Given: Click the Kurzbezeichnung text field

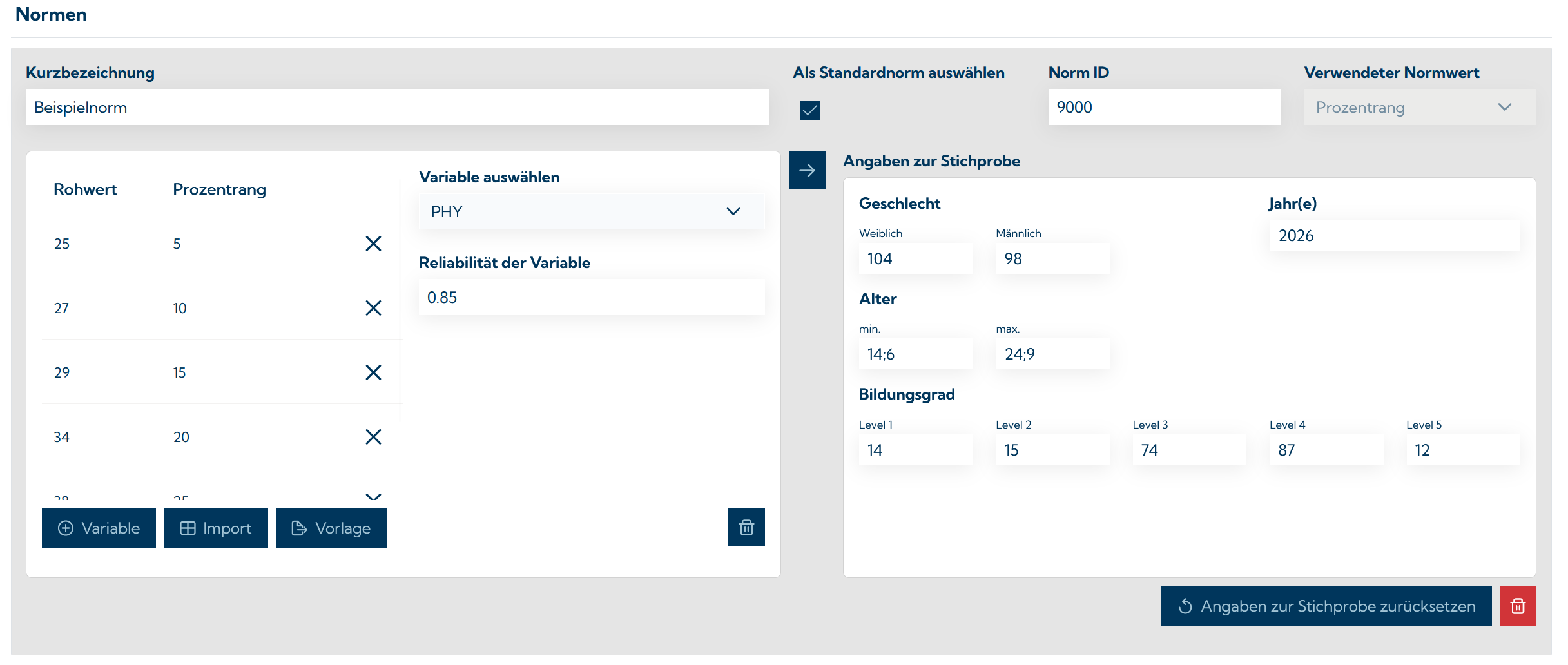Looking at the screenshot, I should pyautogui.click(x=397, y=108).
